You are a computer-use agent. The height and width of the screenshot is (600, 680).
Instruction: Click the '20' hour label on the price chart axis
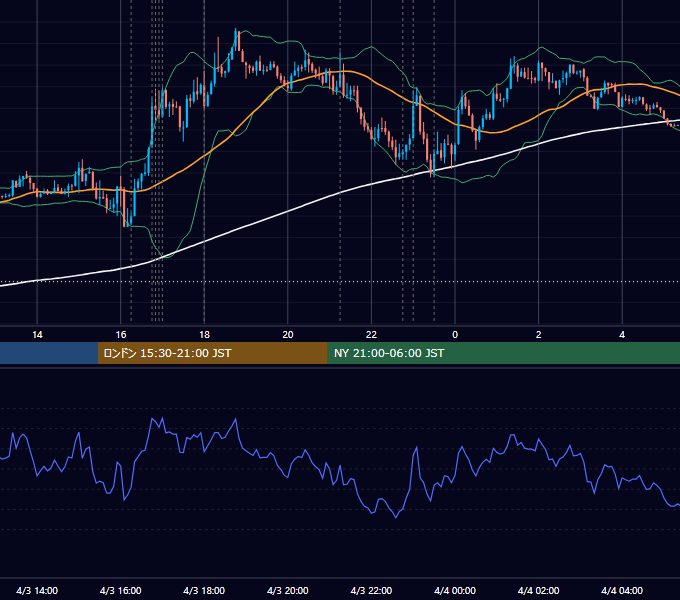[x=288, y=335]
